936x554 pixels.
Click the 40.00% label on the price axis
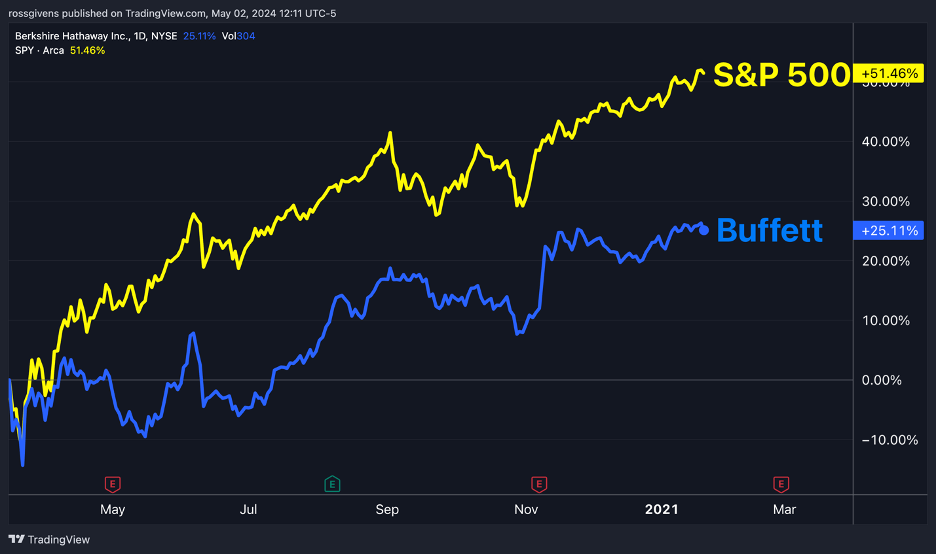(886, 141)
